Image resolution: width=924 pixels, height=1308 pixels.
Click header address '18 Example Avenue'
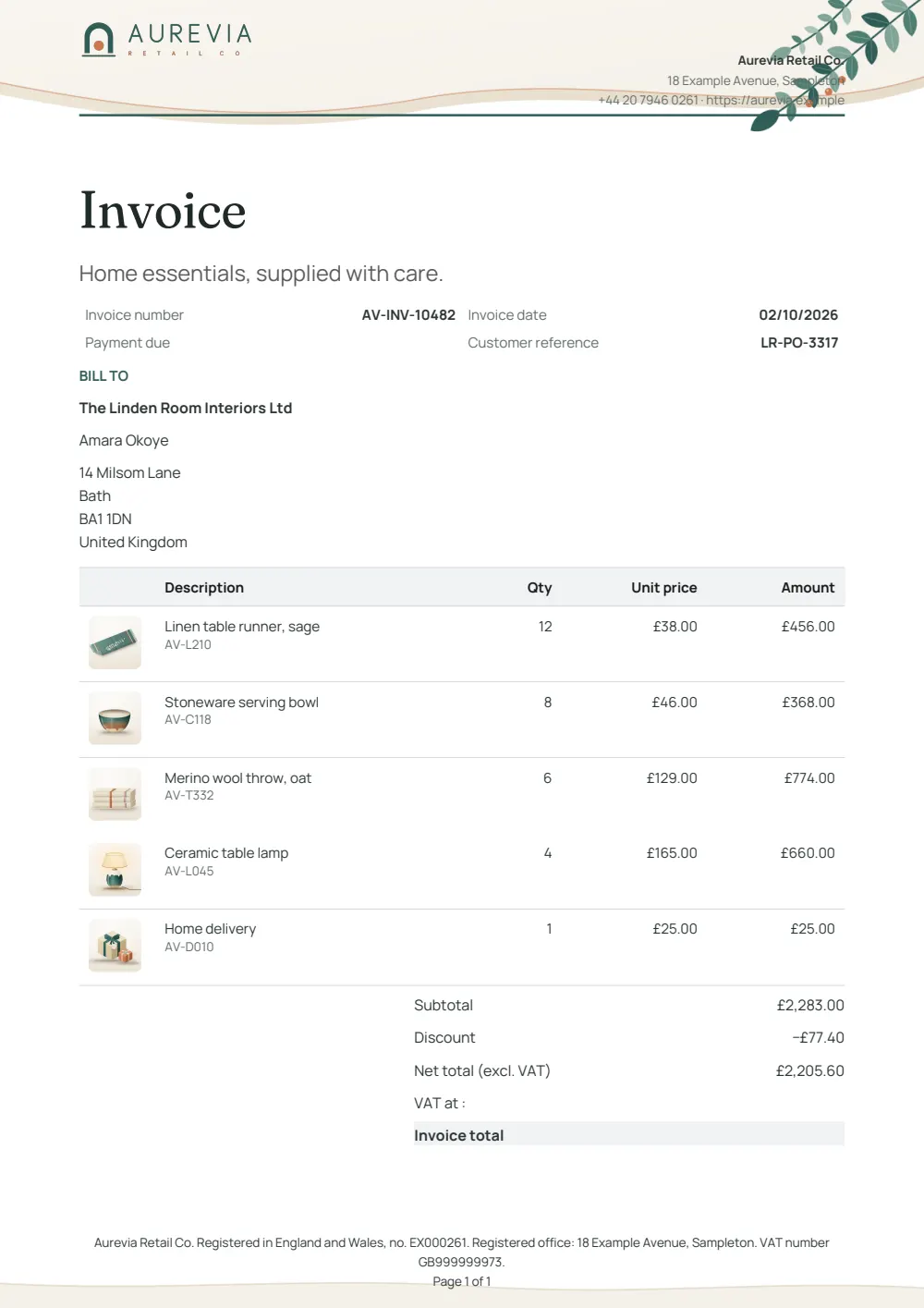point(722,80)
